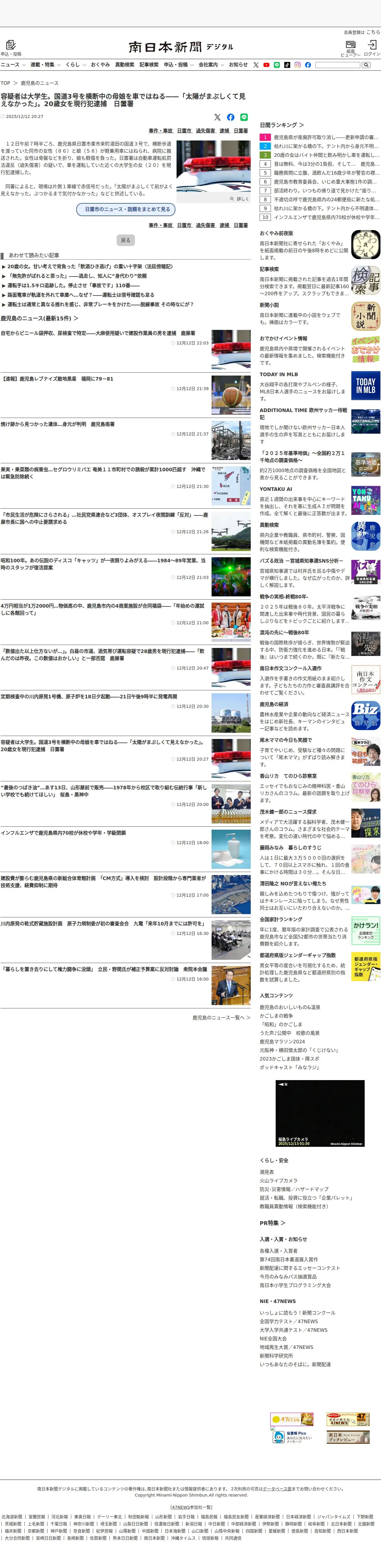
Task: Open the 異動検索 menu item
Action: click(124, 65)
